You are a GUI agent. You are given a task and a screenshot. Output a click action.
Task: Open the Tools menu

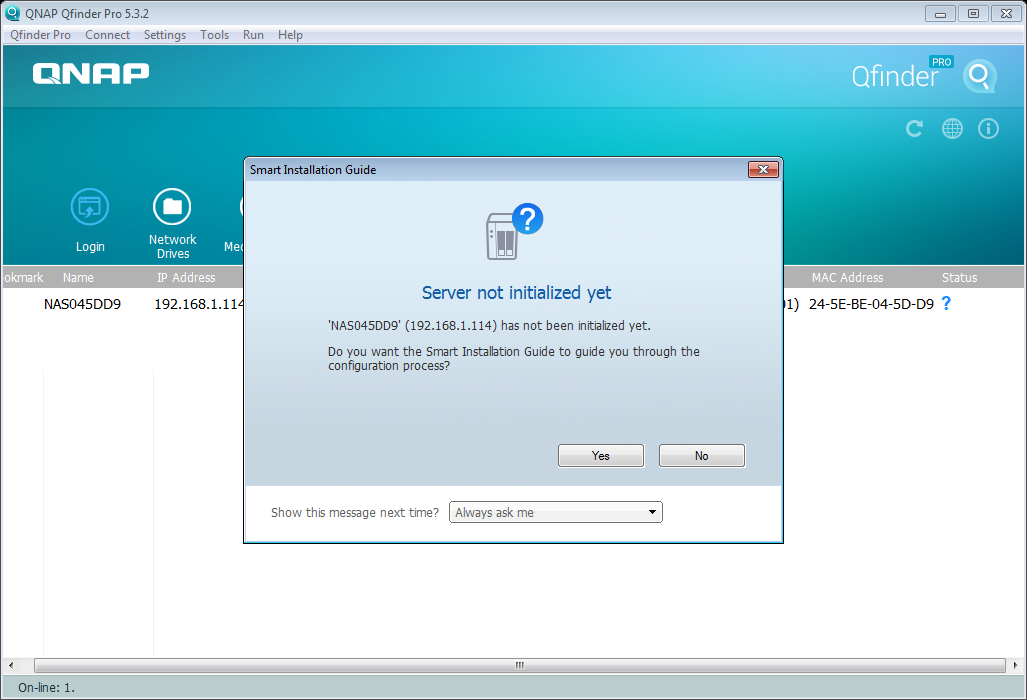(x=214, y=35)
